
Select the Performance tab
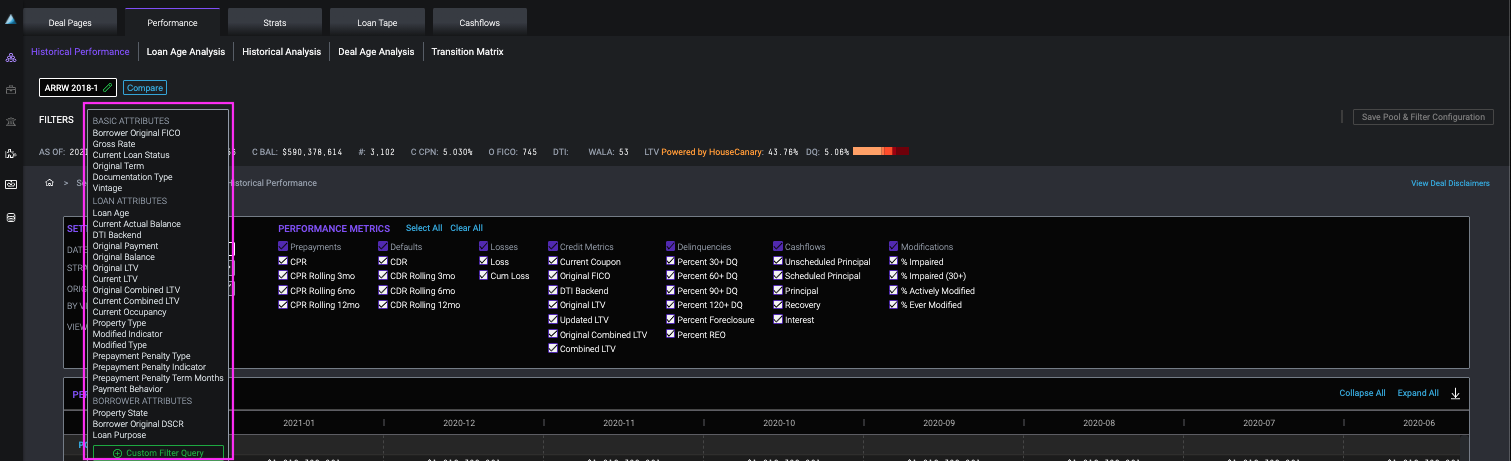(x=172, y=22)
